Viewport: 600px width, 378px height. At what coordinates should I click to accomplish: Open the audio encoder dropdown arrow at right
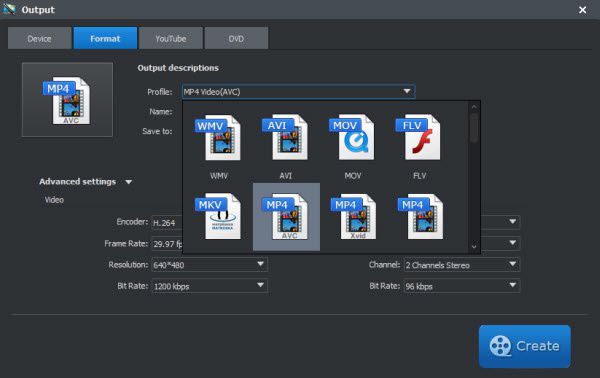coord(513,222)
